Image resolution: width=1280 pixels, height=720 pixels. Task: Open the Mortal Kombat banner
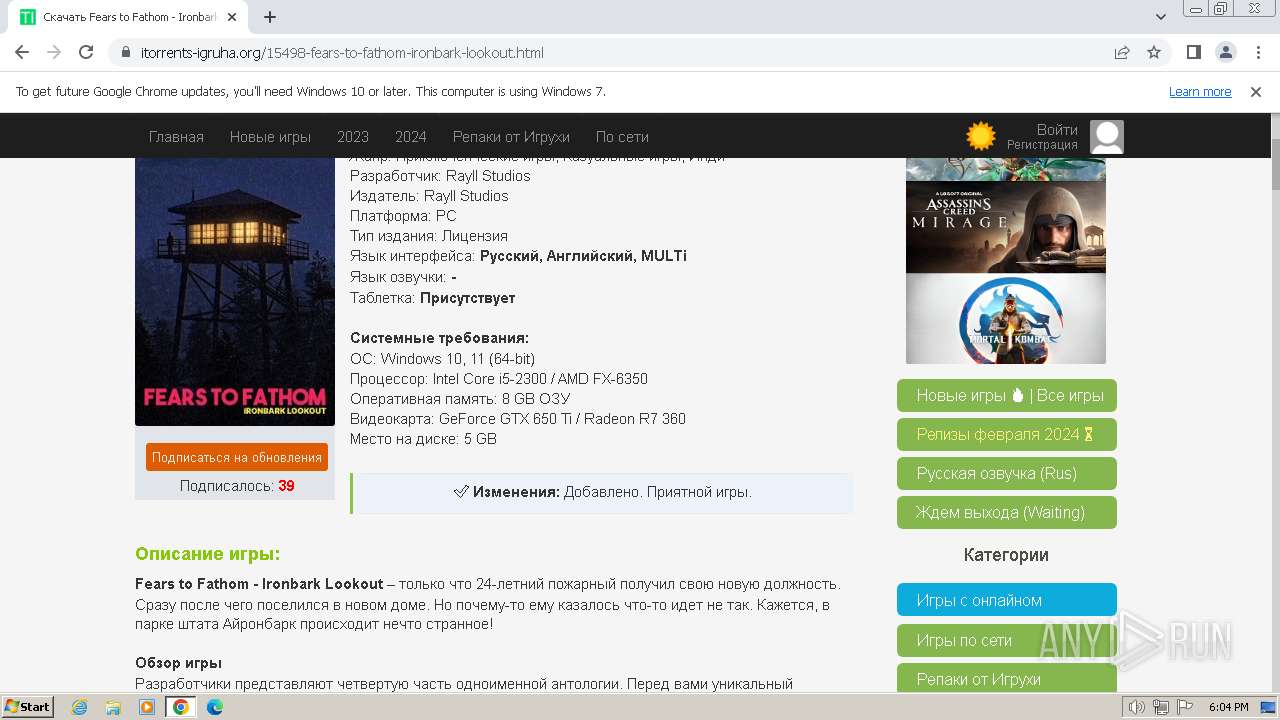[1006, 319]
